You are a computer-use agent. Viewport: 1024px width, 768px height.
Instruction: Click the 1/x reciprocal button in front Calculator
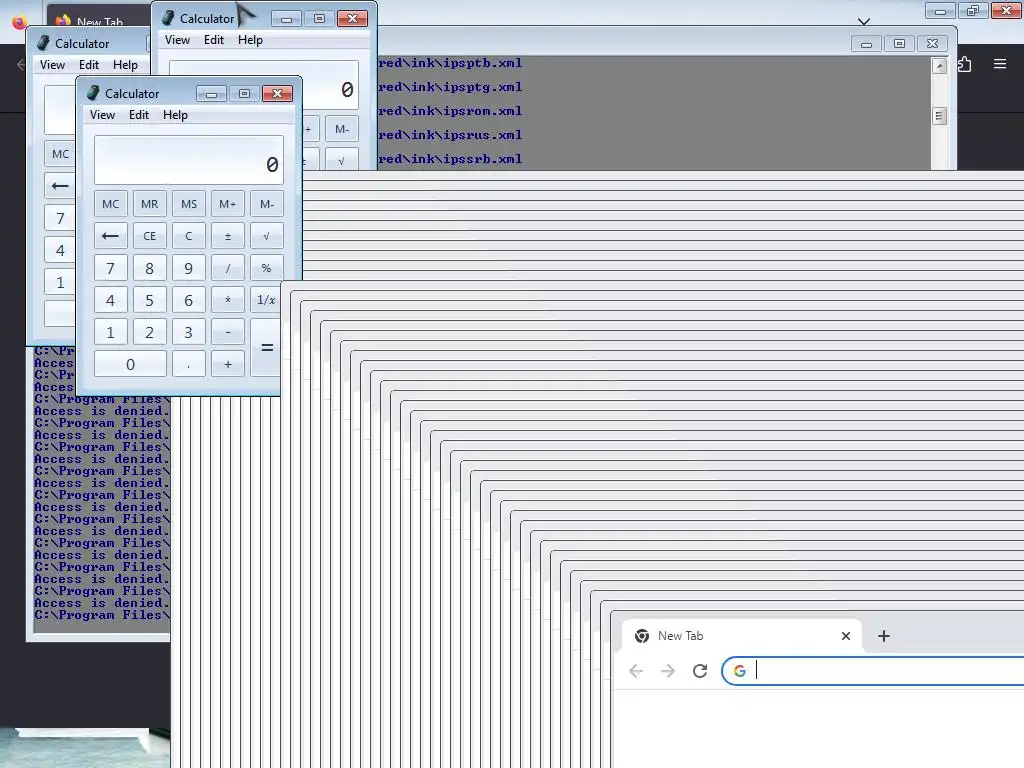tap(266, 300)
